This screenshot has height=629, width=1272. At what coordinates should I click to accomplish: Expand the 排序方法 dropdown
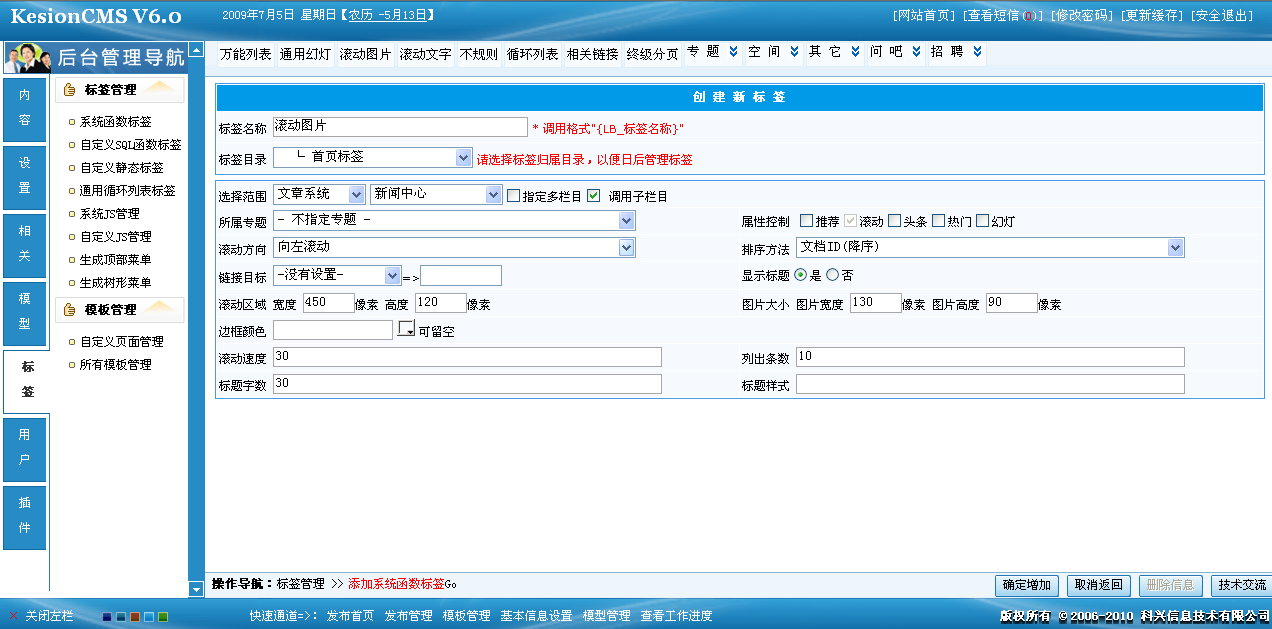[1175, 247]
